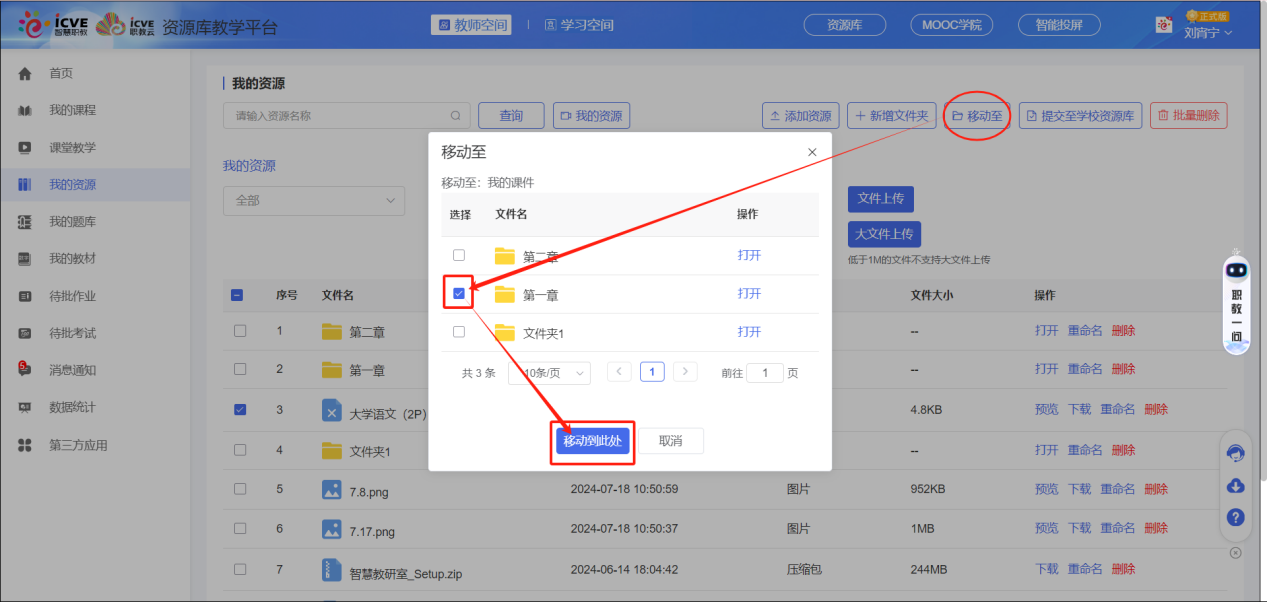This screenshot has width=1267, height=602.
Task: Expand the 刘育宁 user account menu
Action: point(1208,32)
